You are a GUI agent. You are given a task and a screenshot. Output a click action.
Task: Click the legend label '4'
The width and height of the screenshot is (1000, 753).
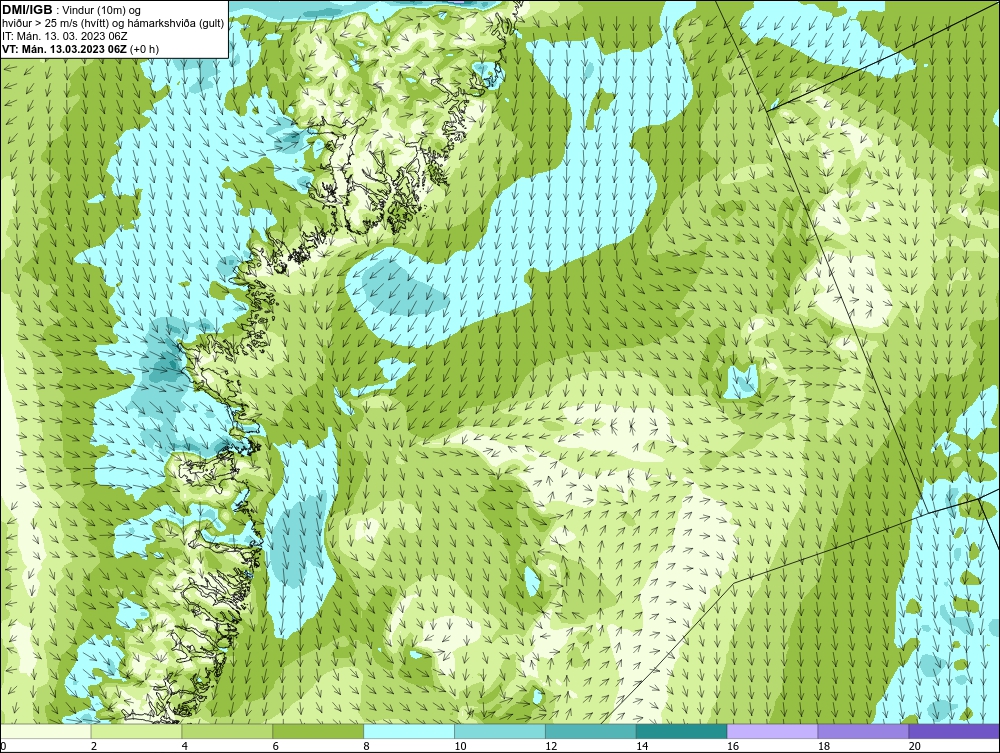[x=185, y=746]
